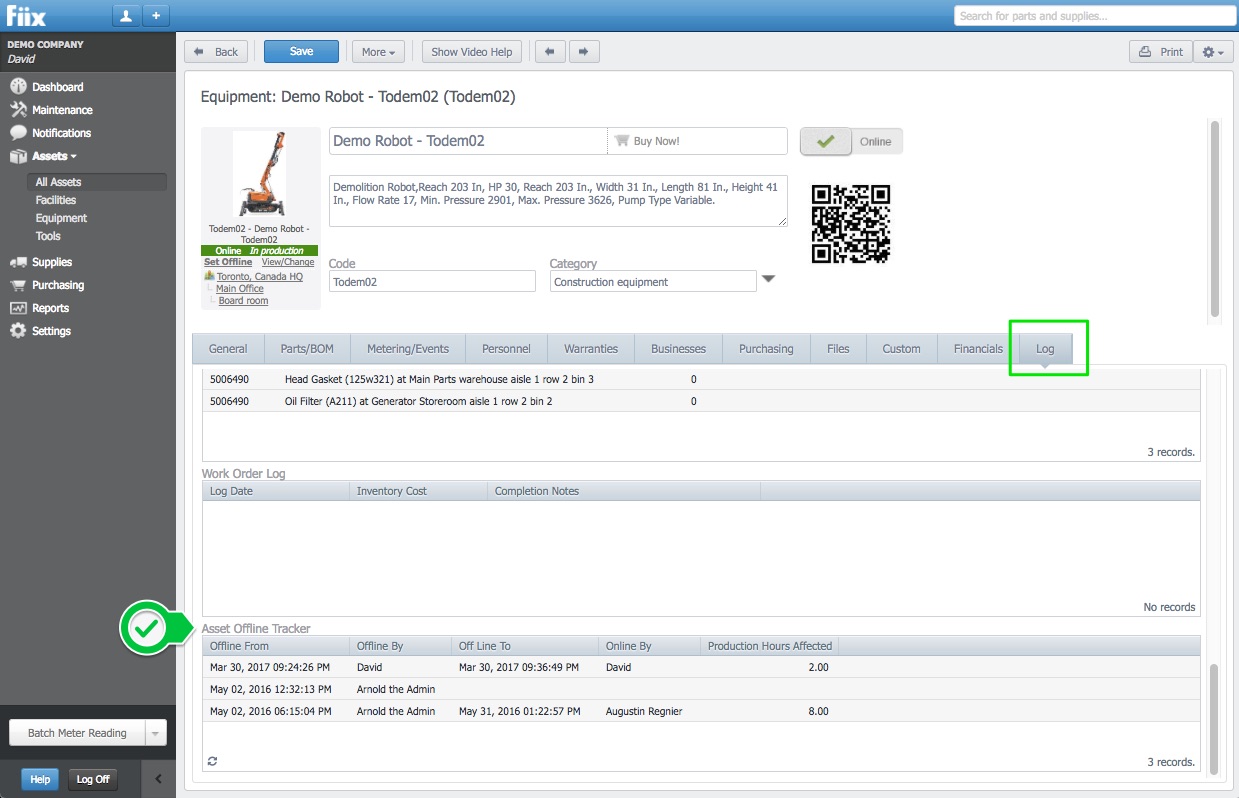Open Purchasing in the sidebar
The image size is (1239, 798).
[x=58, y=285]
